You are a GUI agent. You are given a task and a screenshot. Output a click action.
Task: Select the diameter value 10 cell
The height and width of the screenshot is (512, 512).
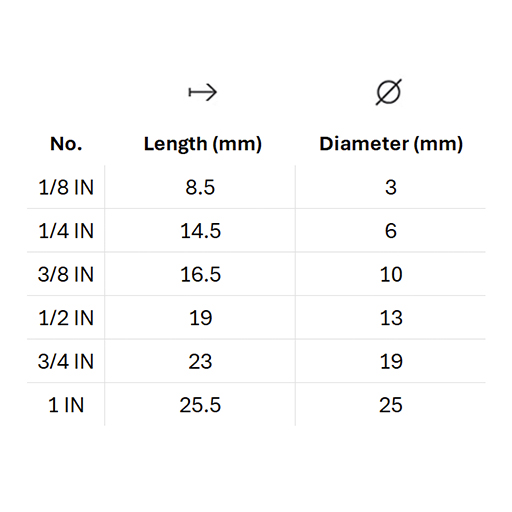point(391,275)
